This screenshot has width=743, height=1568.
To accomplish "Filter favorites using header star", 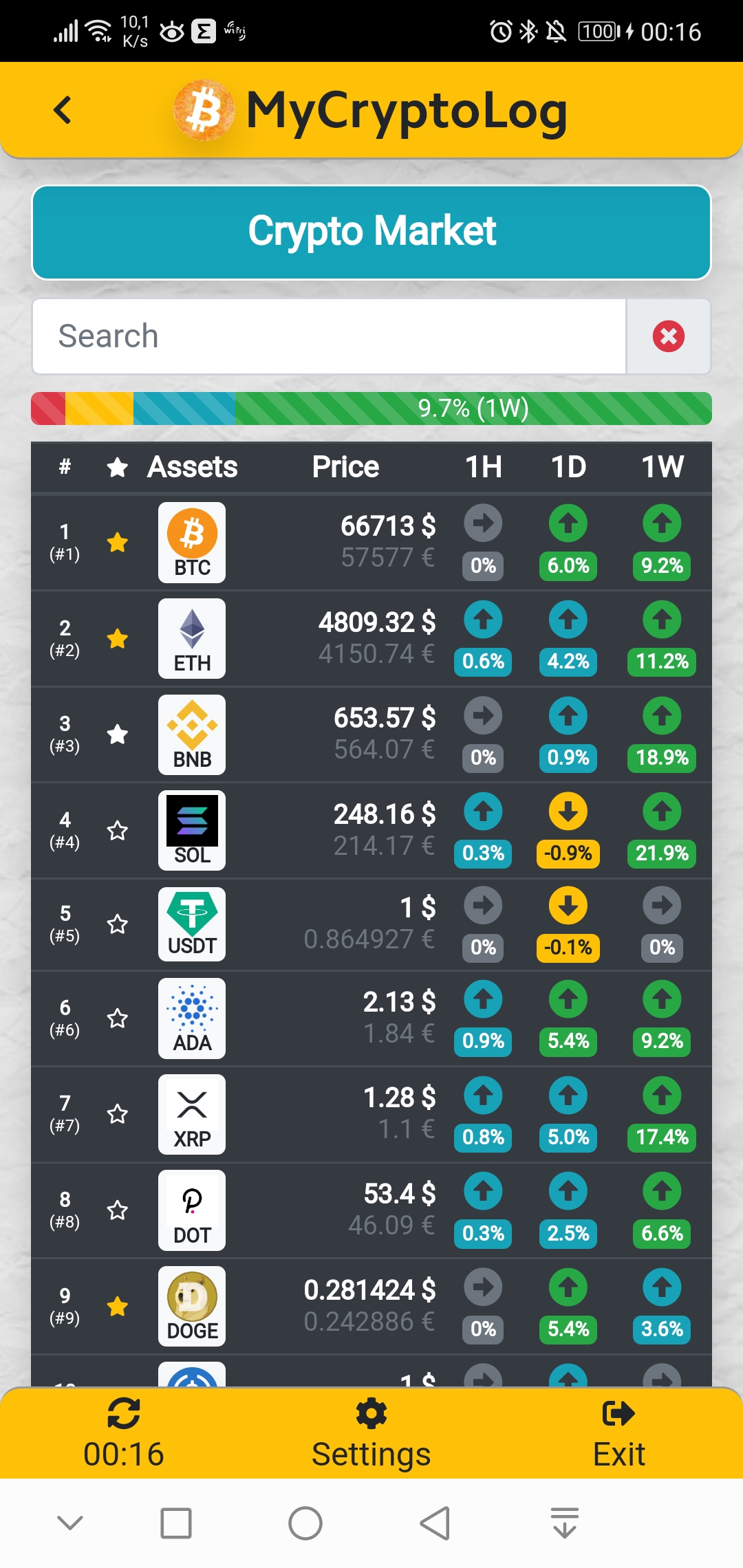I will (x=118, y=468).
